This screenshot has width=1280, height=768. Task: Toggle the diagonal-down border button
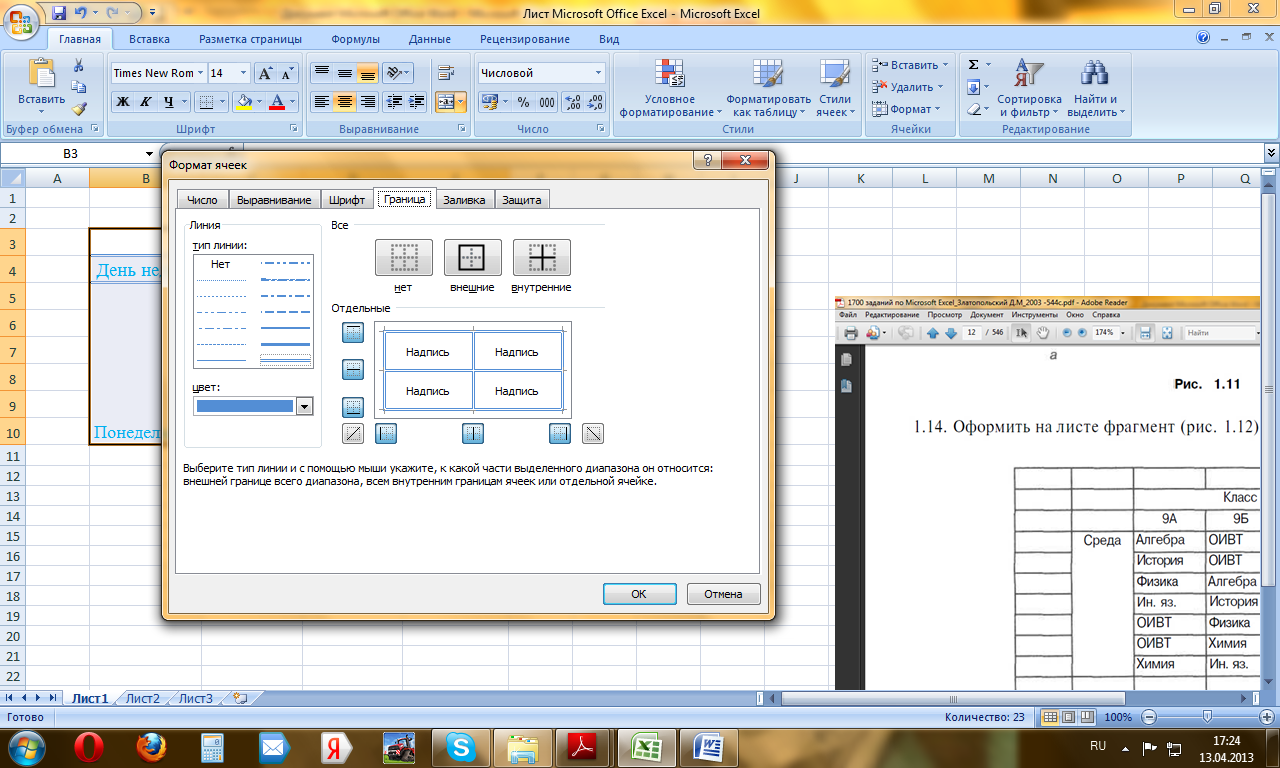[x=593, y=433]
